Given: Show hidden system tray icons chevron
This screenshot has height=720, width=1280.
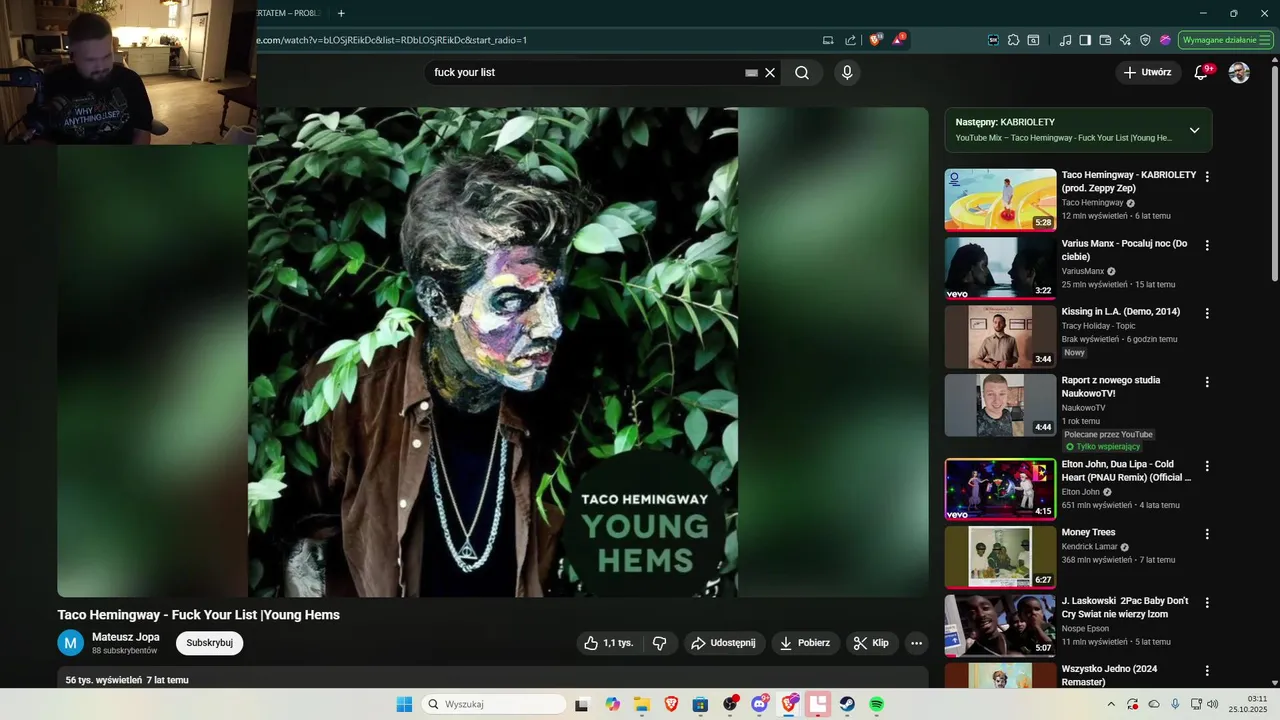Looking at the screenshot, I should pos(1111,704).
